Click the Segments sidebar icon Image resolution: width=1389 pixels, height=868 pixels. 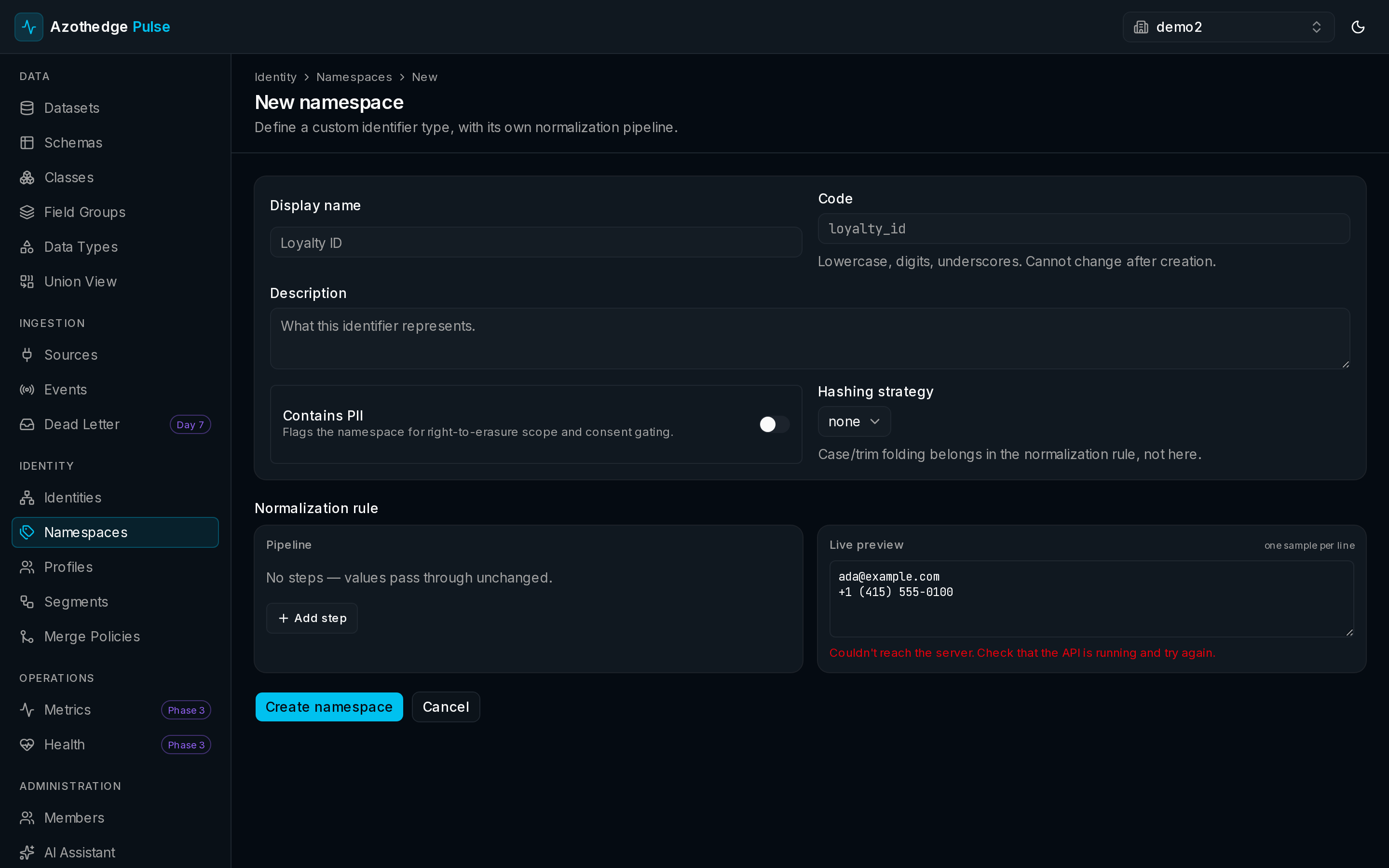click(27, 602)
